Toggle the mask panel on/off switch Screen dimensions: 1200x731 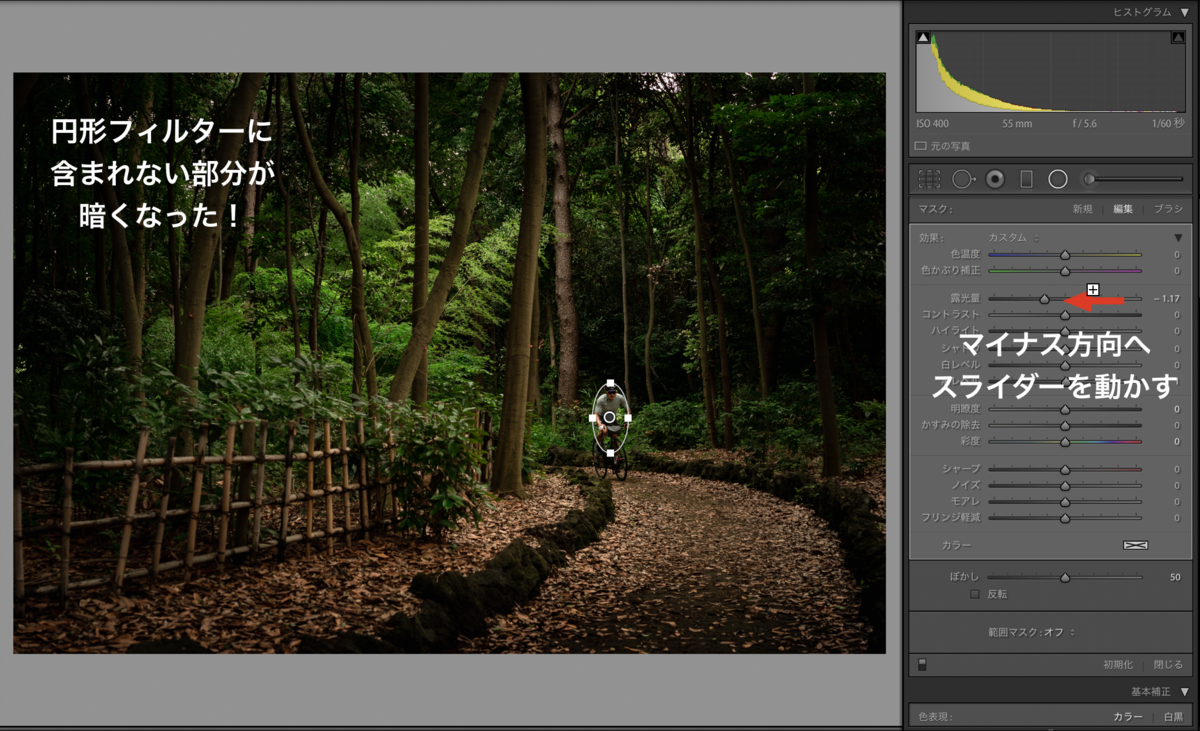coord(922,664)
